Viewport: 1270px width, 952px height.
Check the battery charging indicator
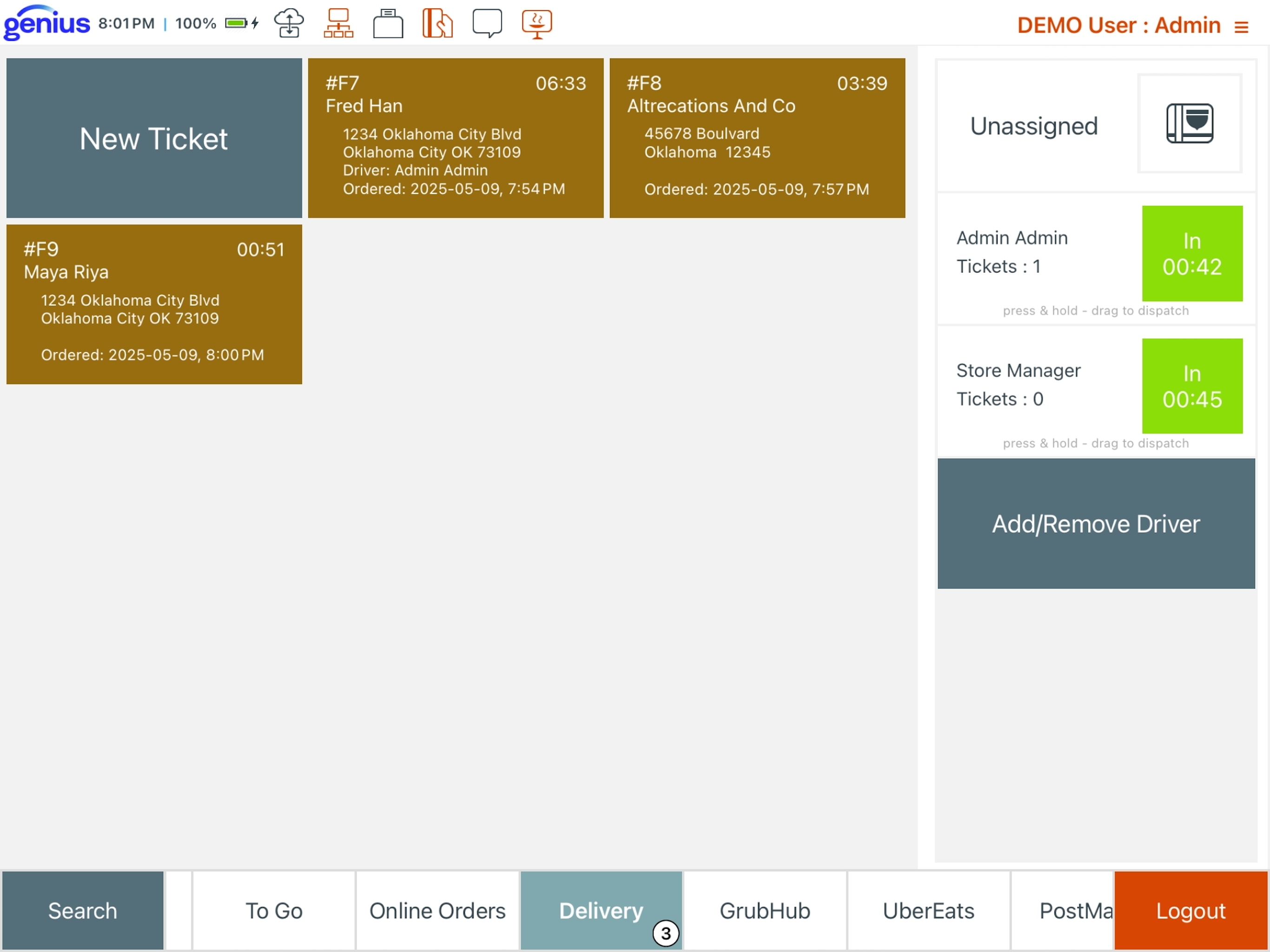click(x=242, y=23)
